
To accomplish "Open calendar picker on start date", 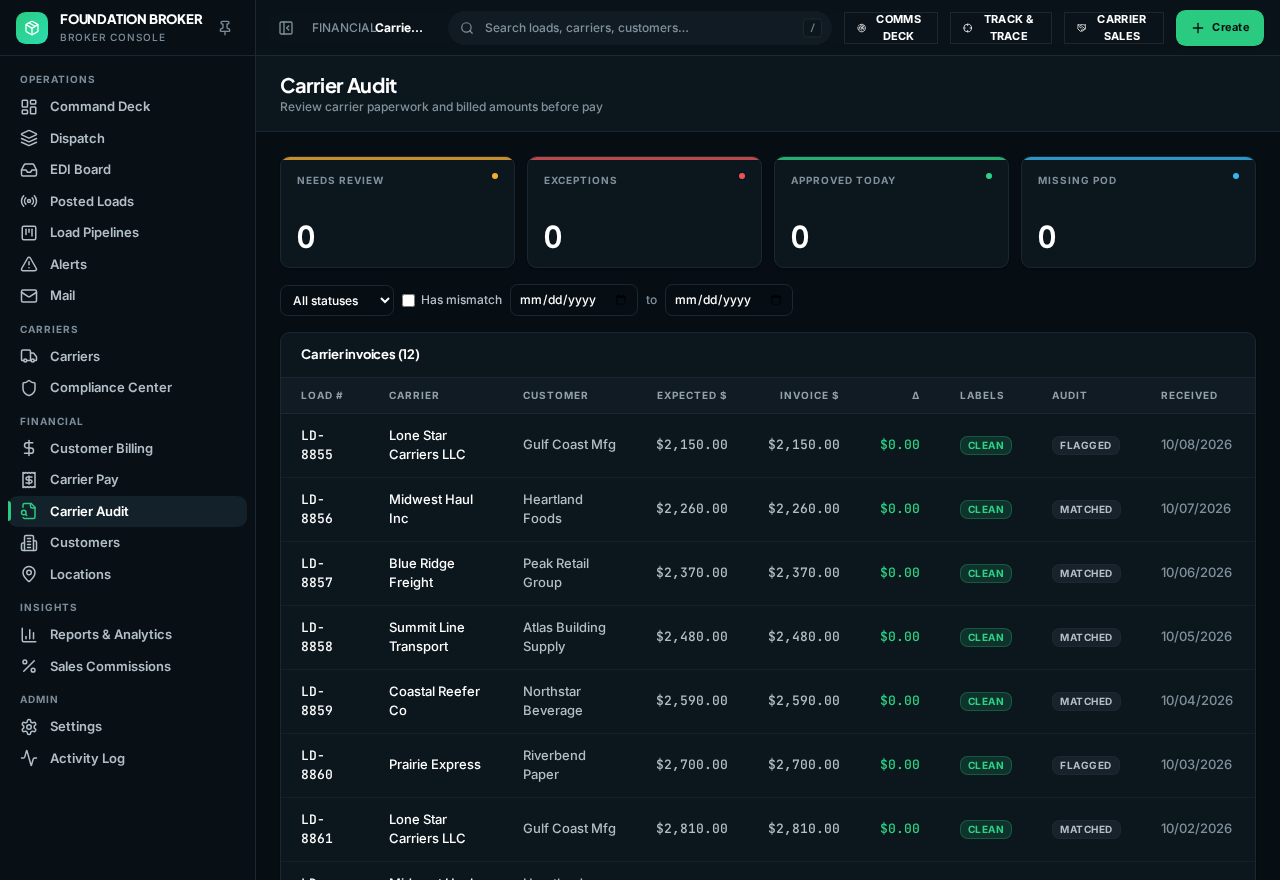I will [621, 300].
